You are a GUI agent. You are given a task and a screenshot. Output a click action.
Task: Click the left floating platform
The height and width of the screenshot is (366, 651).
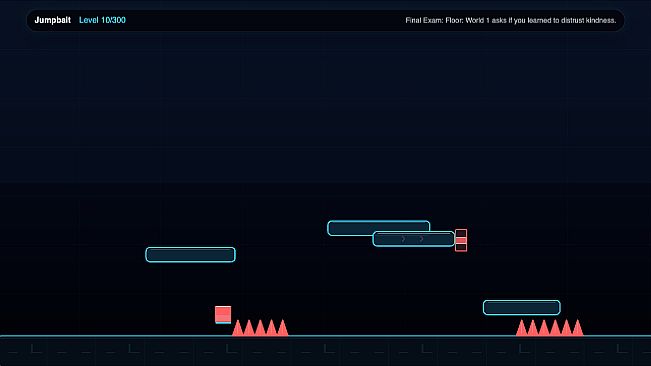pos(191,254)
